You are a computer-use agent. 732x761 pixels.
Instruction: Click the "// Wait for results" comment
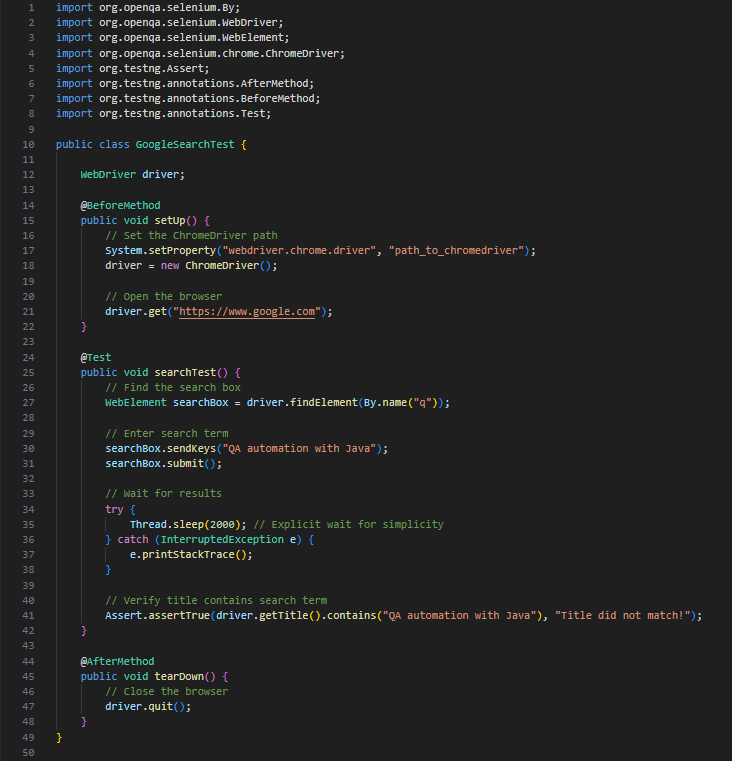click(164, 494)
